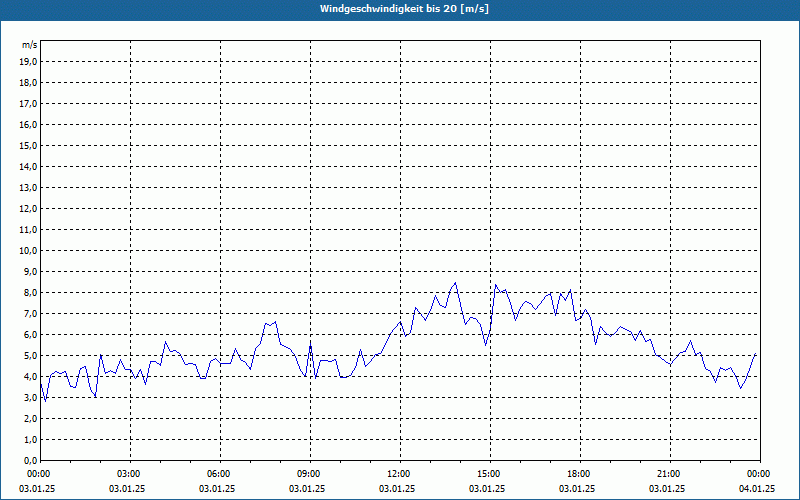
Task: Select the '03:00' time axis label
Action: (130, 474)
